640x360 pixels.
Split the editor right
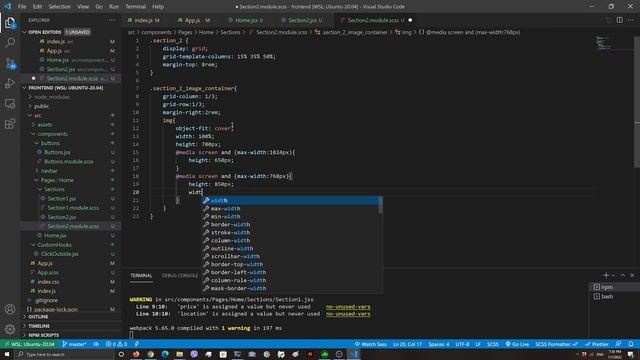(620, 20)
